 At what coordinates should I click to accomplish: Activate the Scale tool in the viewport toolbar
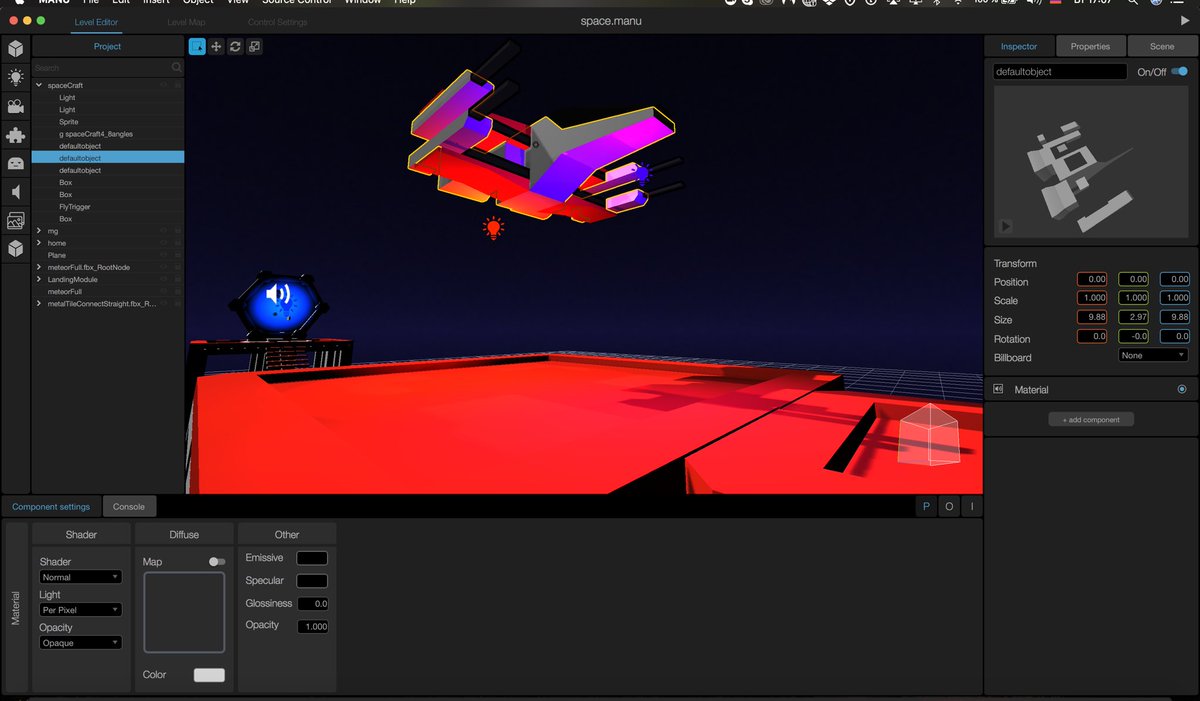coord(254,46)
